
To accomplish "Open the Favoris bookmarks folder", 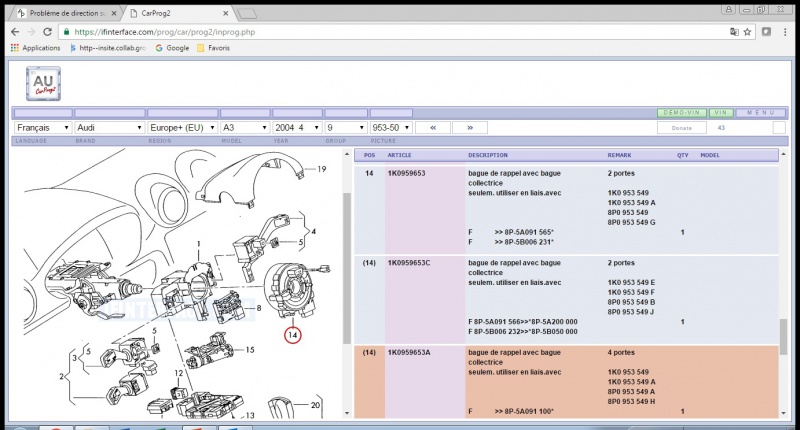I will 213,48.
